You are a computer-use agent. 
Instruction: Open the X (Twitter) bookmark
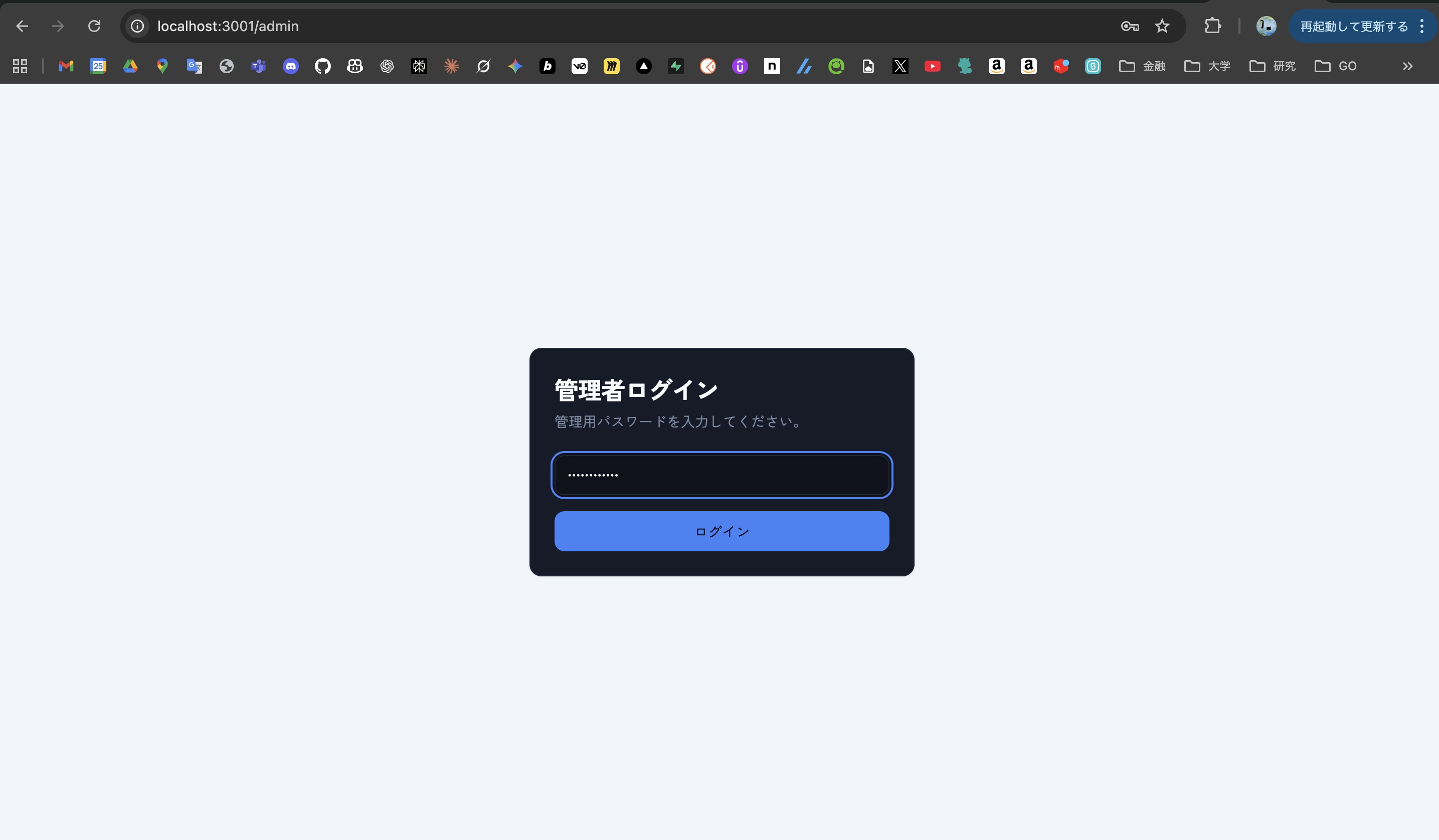pos(901,66)
